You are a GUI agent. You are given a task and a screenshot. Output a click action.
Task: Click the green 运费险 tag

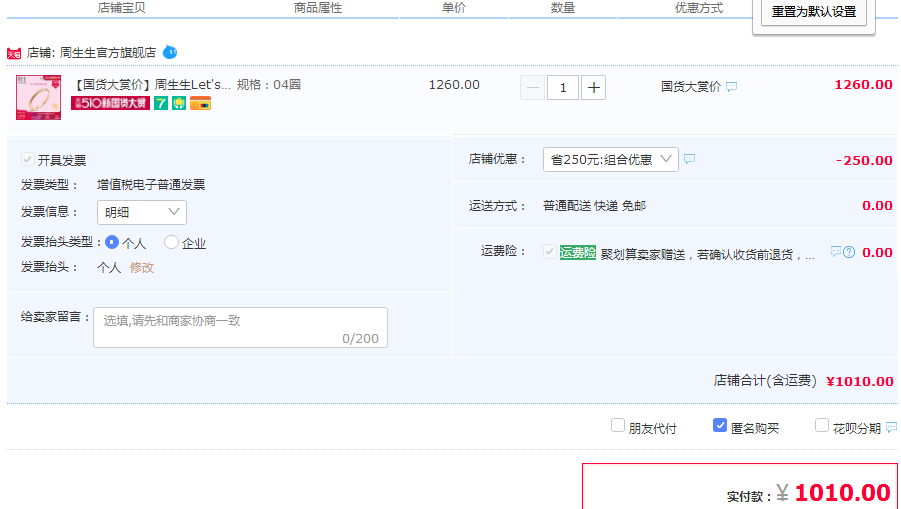pos(577,252)
